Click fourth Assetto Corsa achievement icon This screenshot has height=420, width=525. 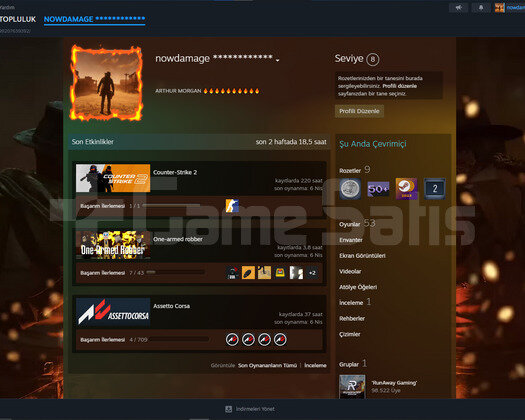[280, 340]
